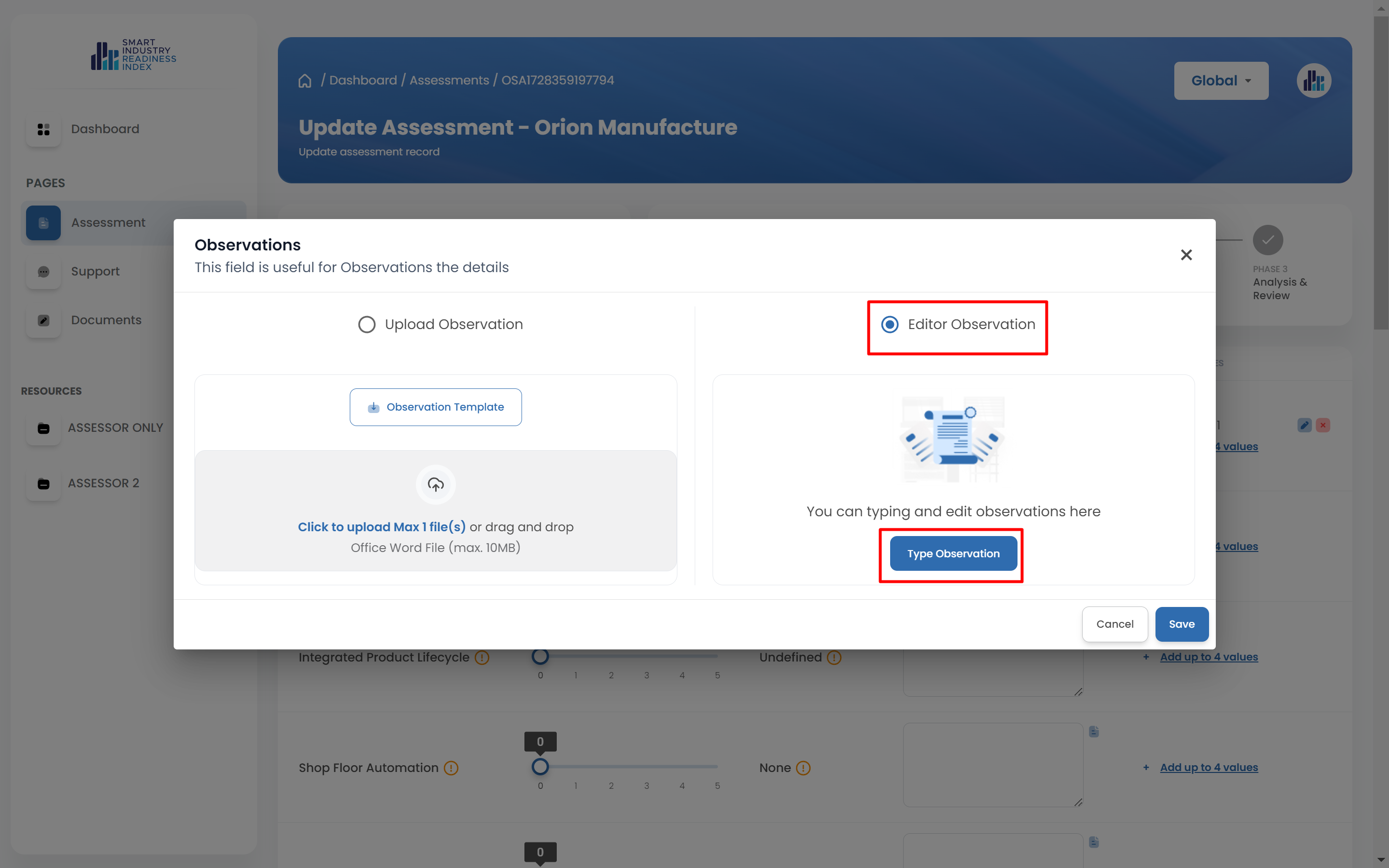The height and width of the screenshot is (868, 1389).
Task: Click the upload cloud arrow icon
Action: 436,485
